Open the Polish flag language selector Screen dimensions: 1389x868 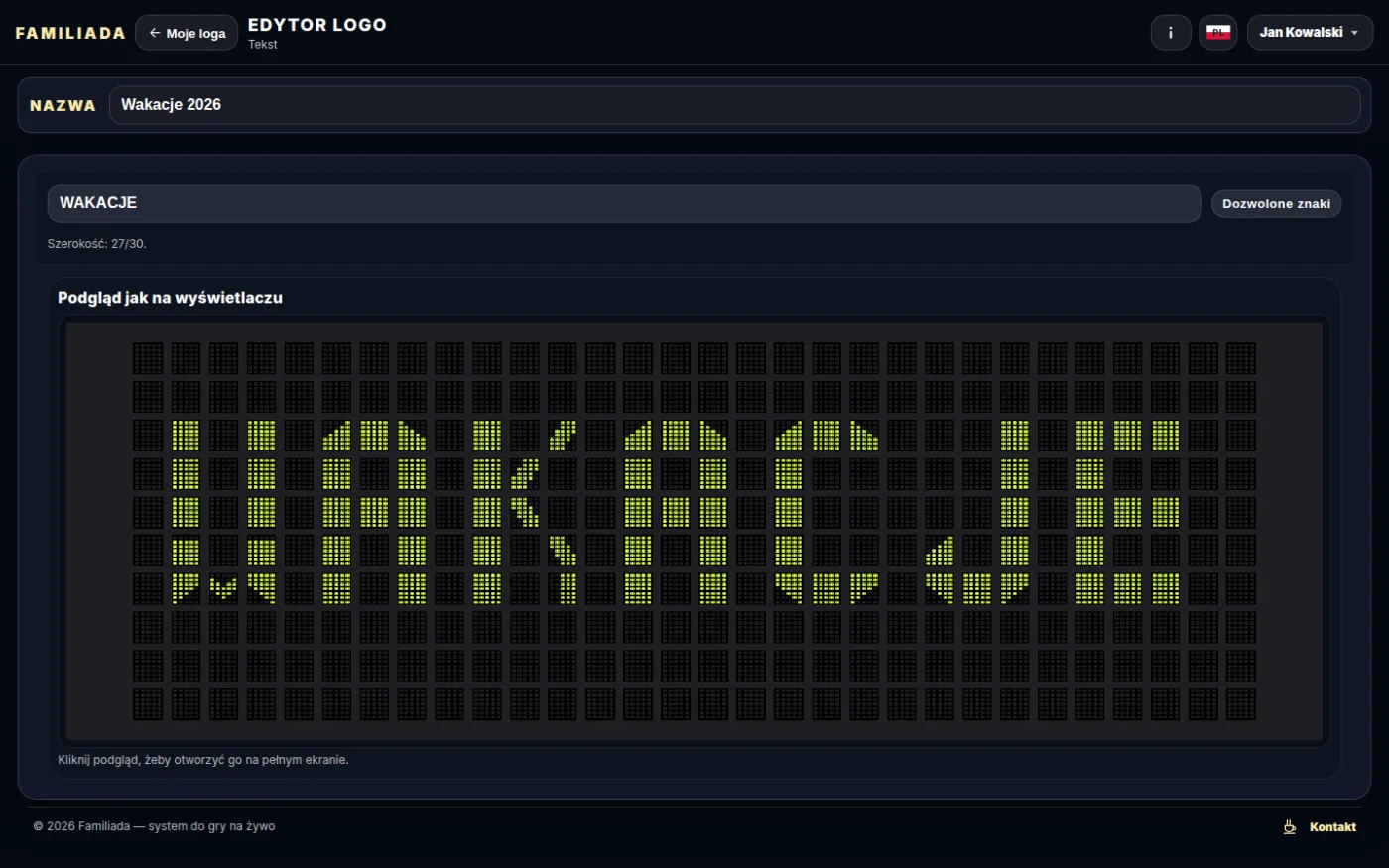pyautogui.click(x=1218, y=33)
